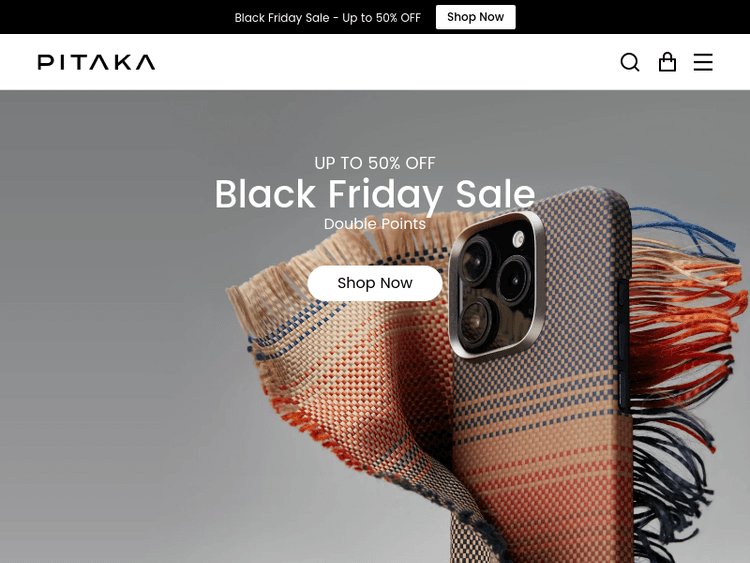750x563 pixels.
Task: Click the phone case camera module
Action: (496, 285)
